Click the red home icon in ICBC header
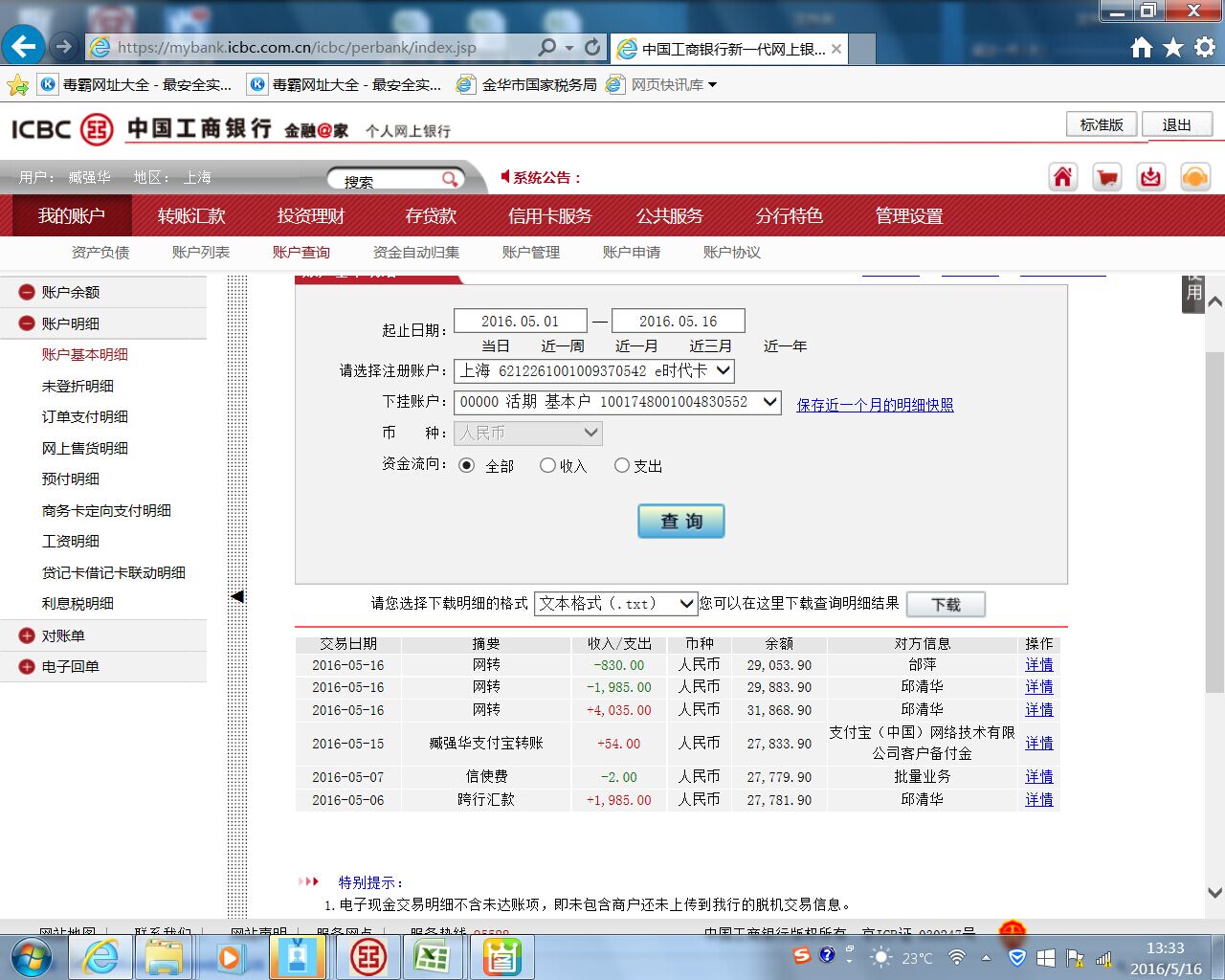Viewport: 1225px width, 980px height. (x=1063, y=177)
